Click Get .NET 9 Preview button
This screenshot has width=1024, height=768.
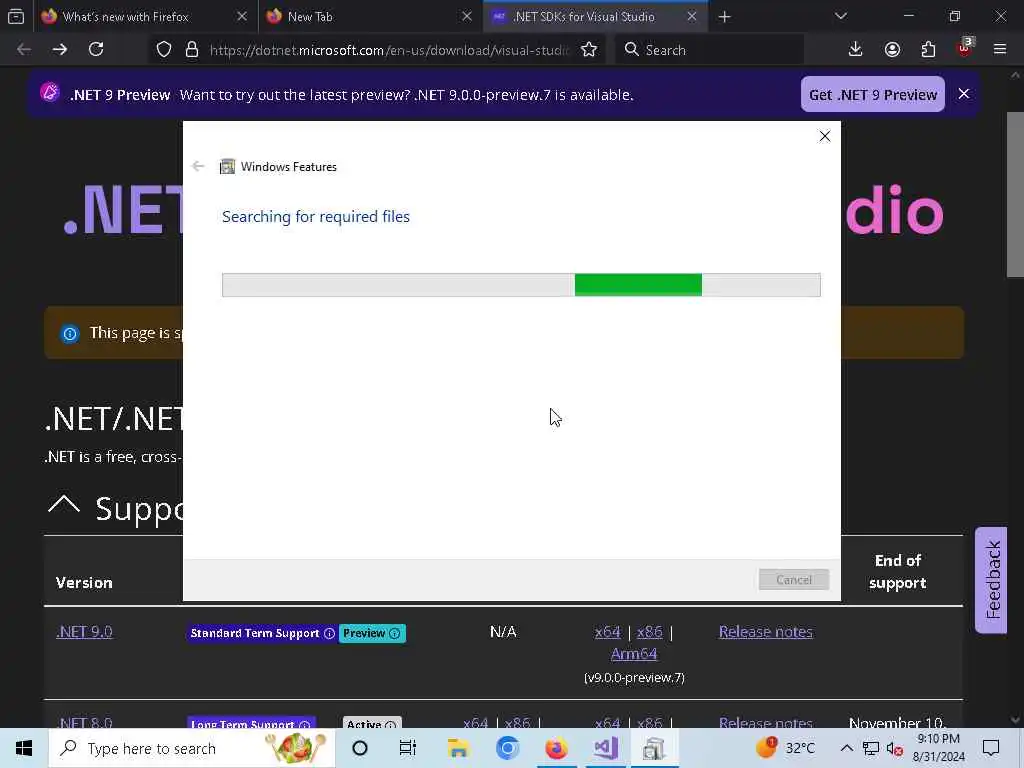[x=872, y=95]
